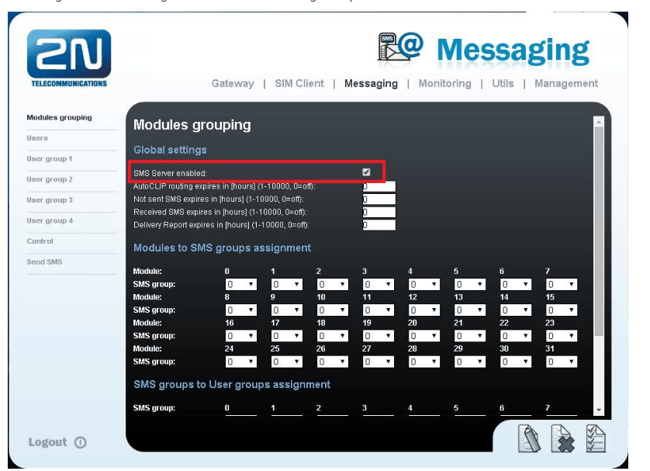Open SMS group dropdown for Module 7

(x=561, y=284)
